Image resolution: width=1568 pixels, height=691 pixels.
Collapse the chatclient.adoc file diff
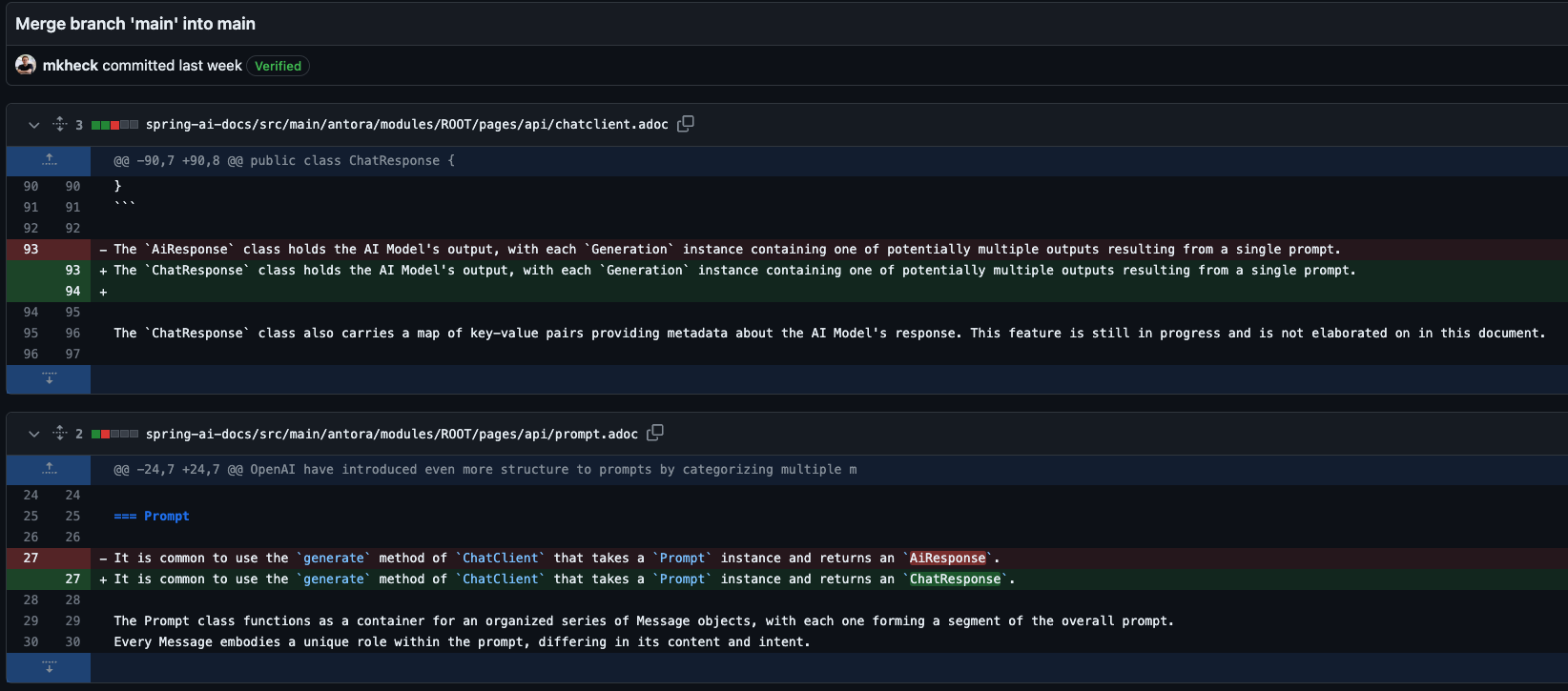tap(34, 125)
